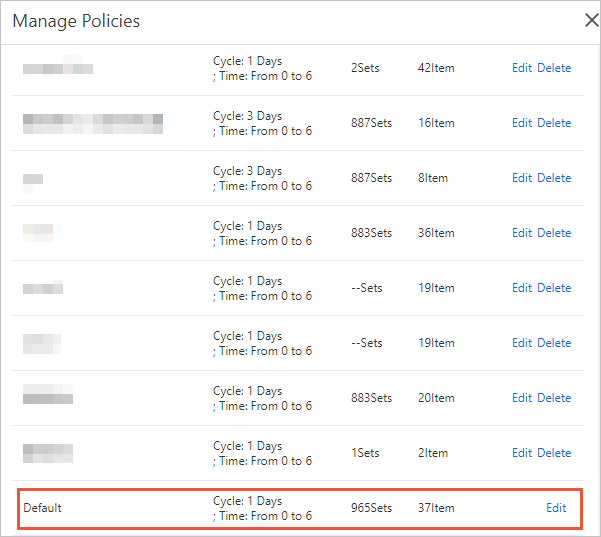Edit the policy with 42Item
The width and height of the screenshot is (601, 537).
pyautogui.click(x=522, y=68)
